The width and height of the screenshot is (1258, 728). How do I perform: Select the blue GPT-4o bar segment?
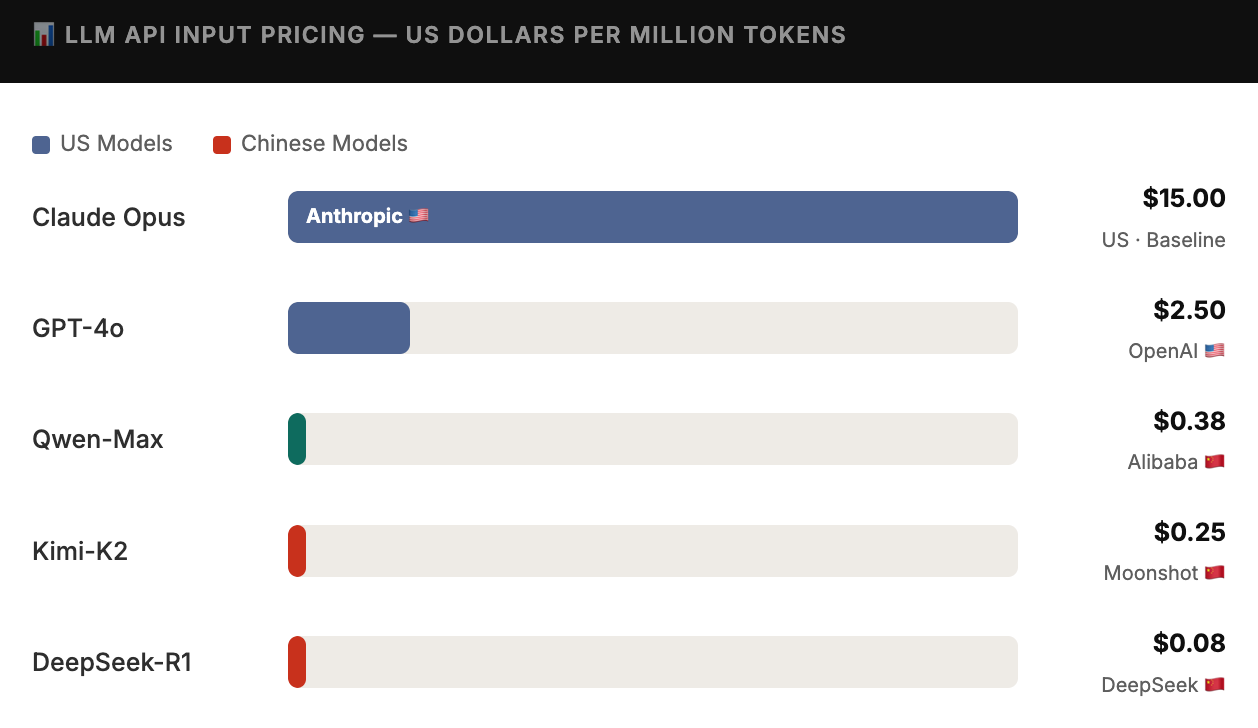click(x=349, y=328)
